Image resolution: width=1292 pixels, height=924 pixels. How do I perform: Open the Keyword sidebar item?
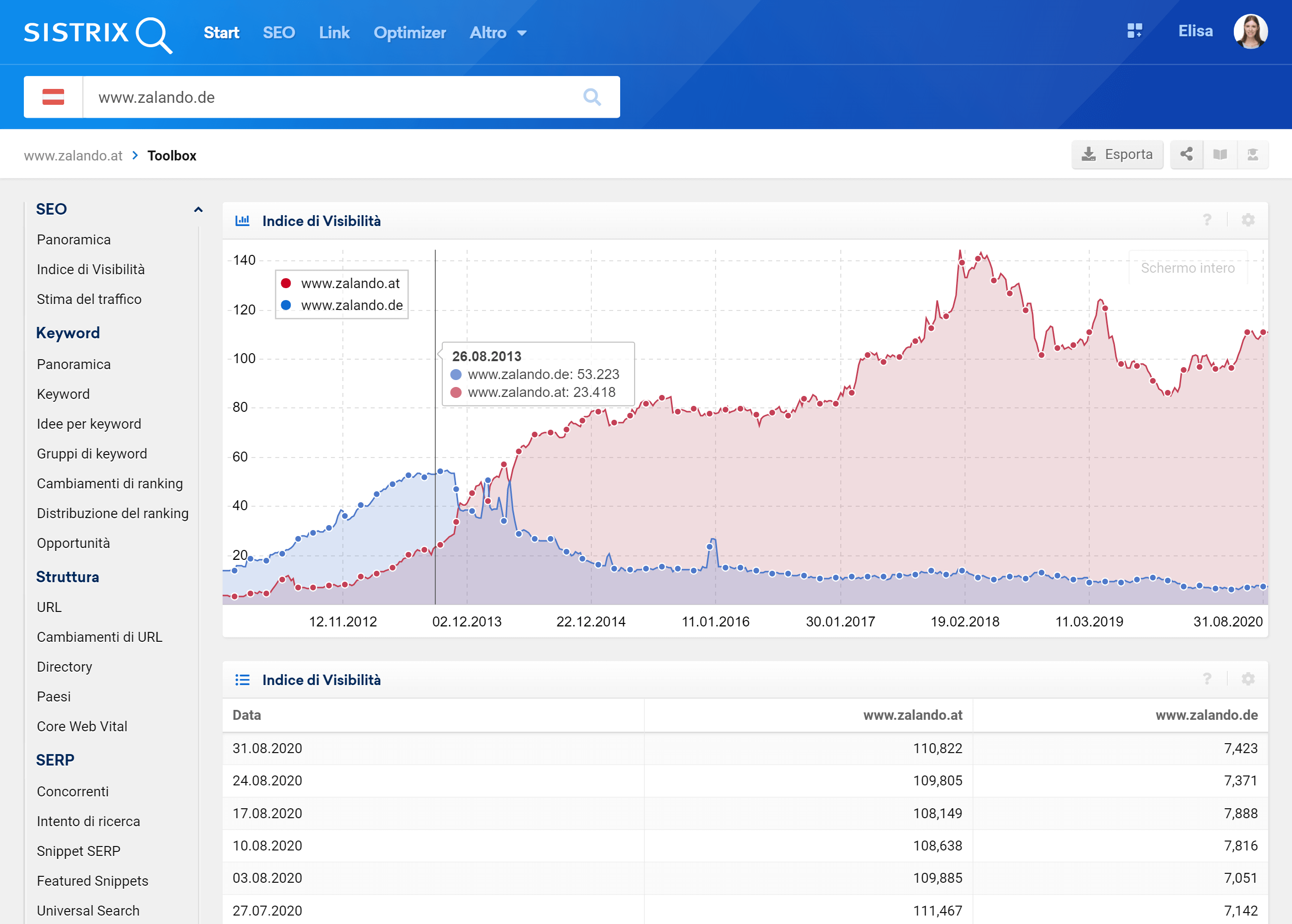(63, 394)
